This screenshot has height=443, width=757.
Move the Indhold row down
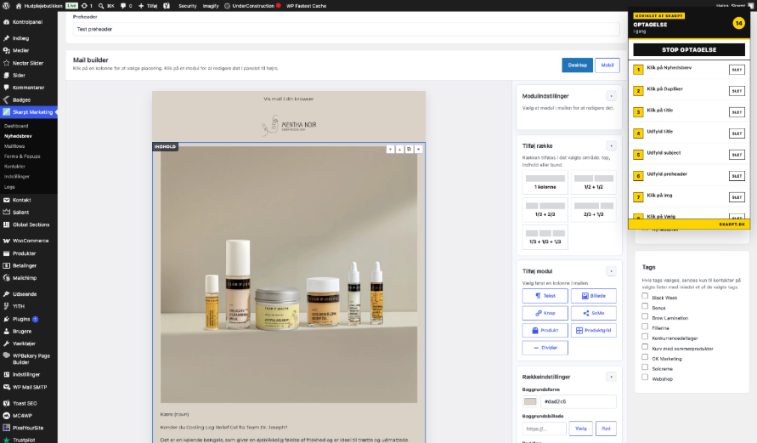coord(400,149)
